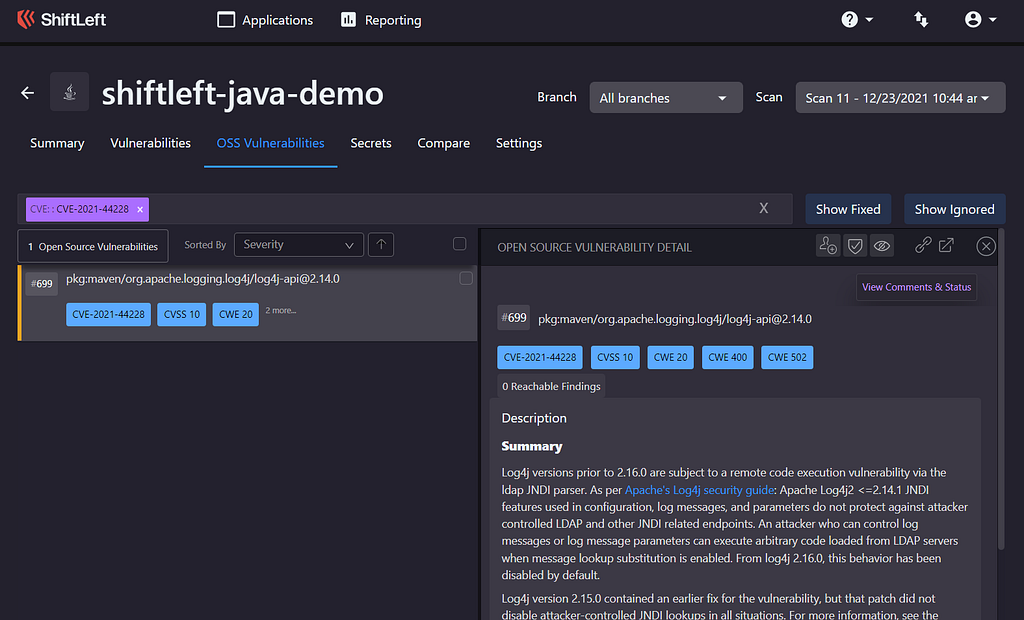Check the box for finding #699

click(466, 279)
